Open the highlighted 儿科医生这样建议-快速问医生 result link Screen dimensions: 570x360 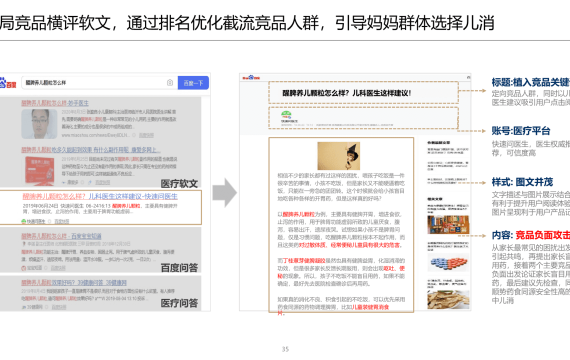[100, 196]
